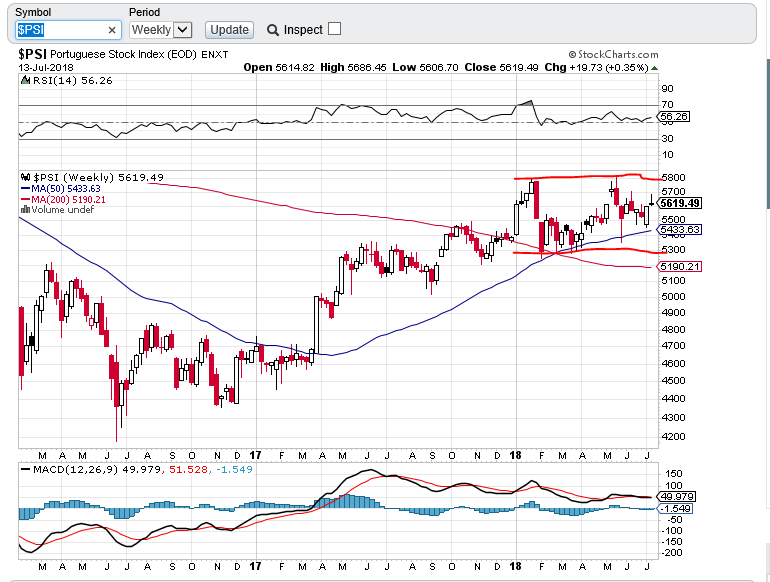Viewport: 770px width, 582px height.
Task: Click the Inspect magnifier icon
Action: click(273, 30)
